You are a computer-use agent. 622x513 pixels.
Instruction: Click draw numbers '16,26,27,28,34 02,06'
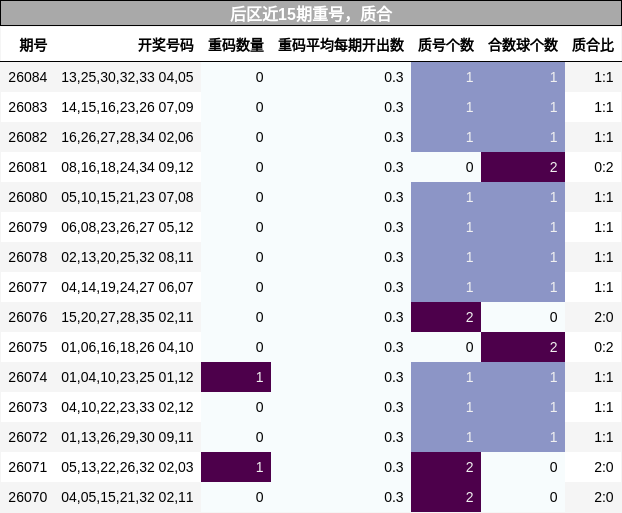pyautogui.click(x=127, y=137)
